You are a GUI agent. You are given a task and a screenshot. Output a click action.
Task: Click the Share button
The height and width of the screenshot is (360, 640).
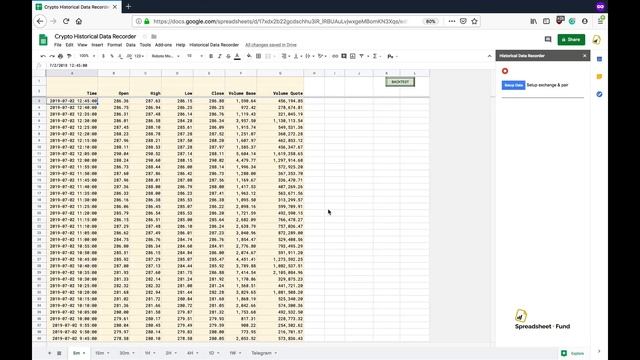coord(571,40)
